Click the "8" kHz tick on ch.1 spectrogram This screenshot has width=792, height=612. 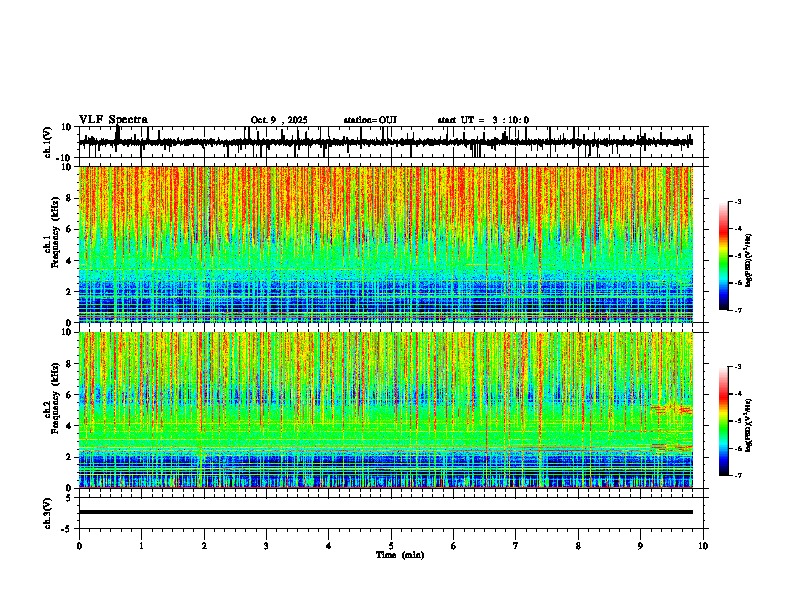tap(70, 198)
